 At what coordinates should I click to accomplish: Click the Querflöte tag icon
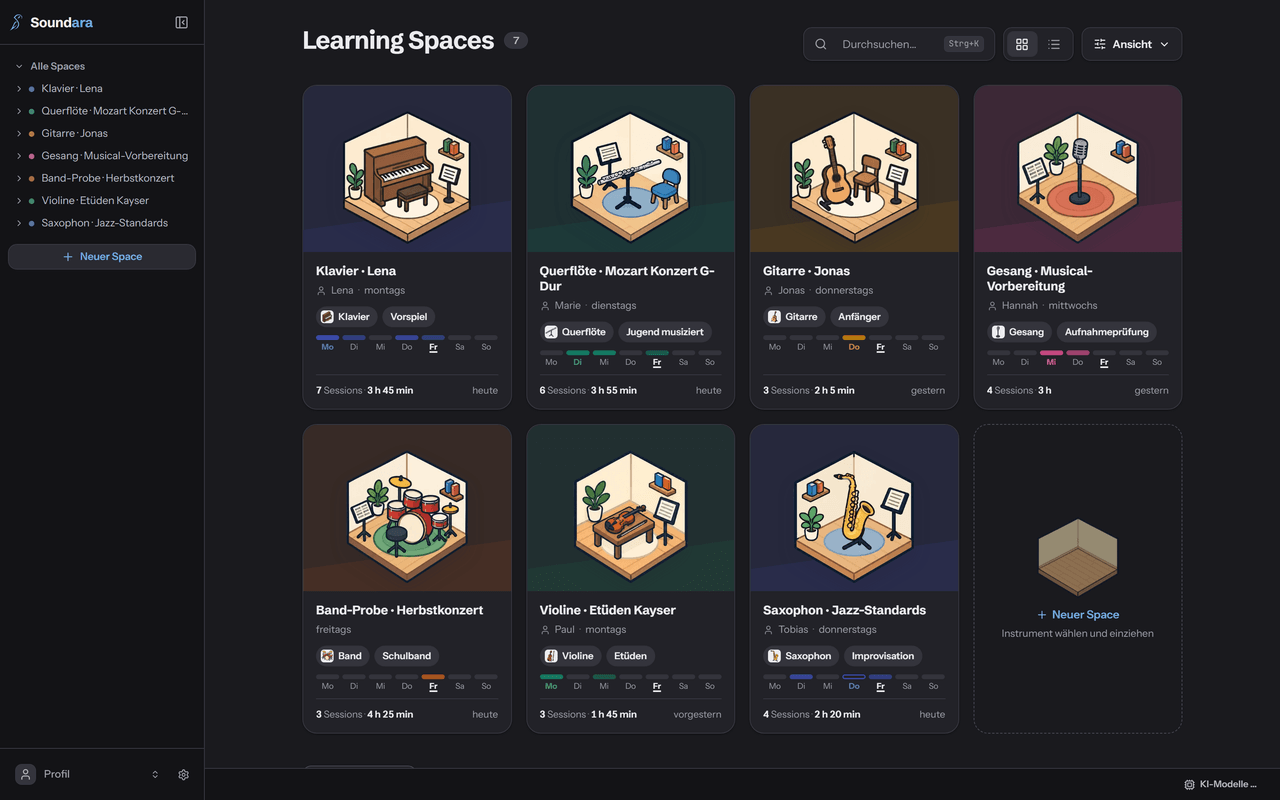[x=551, y=332]
